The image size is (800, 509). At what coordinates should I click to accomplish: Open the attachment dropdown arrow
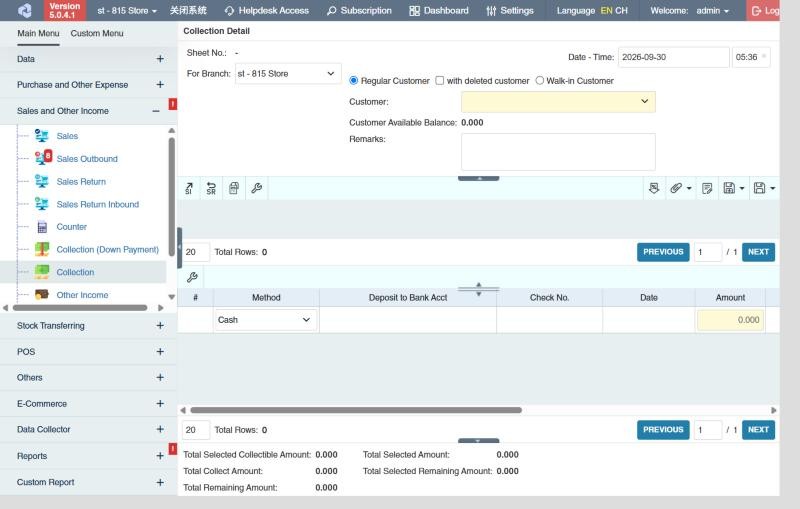tap(689, 188)
